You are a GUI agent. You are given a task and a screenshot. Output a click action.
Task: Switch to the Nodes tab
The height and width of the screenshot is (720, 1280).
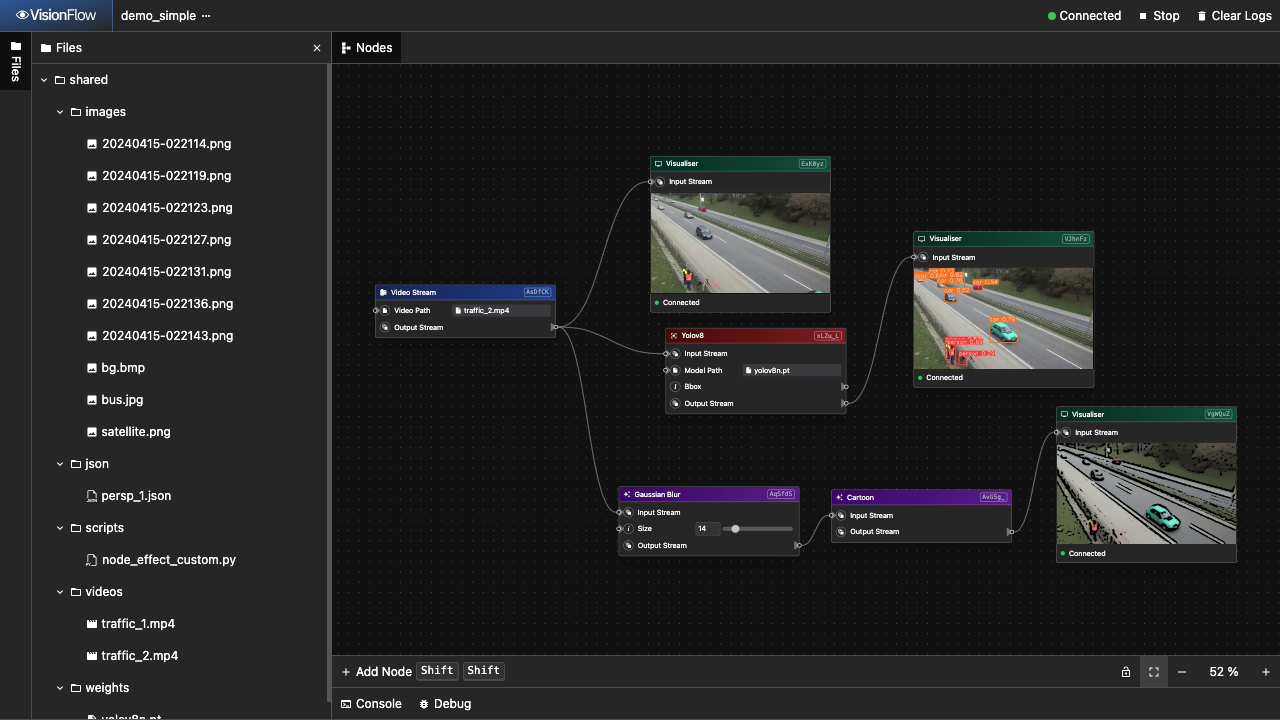367,48
